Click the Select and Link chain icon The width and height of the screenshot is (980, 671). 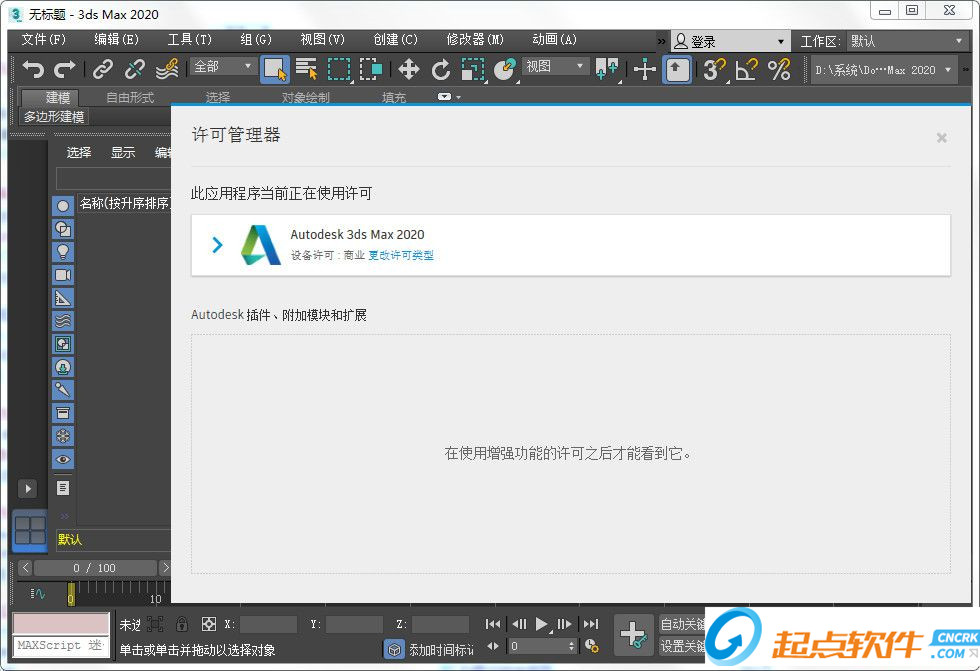pyautogui.click(x=103, y=69)
